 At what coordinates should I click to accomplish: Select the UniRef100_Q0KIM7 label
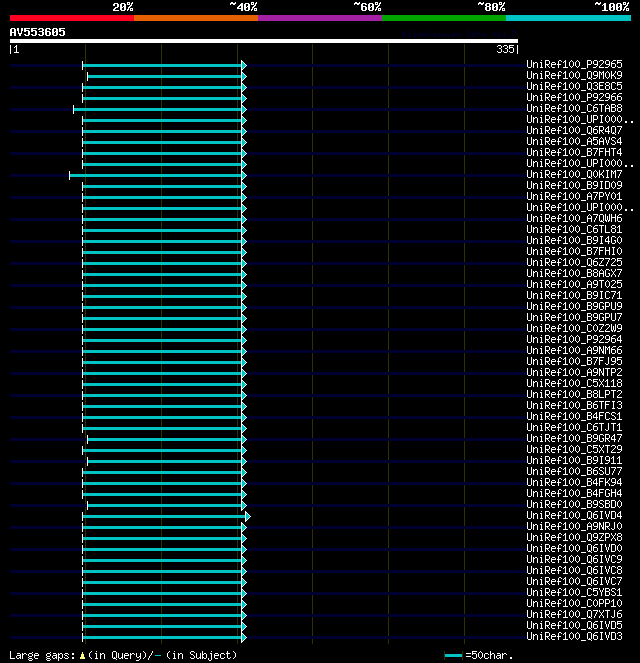[574, 174]
